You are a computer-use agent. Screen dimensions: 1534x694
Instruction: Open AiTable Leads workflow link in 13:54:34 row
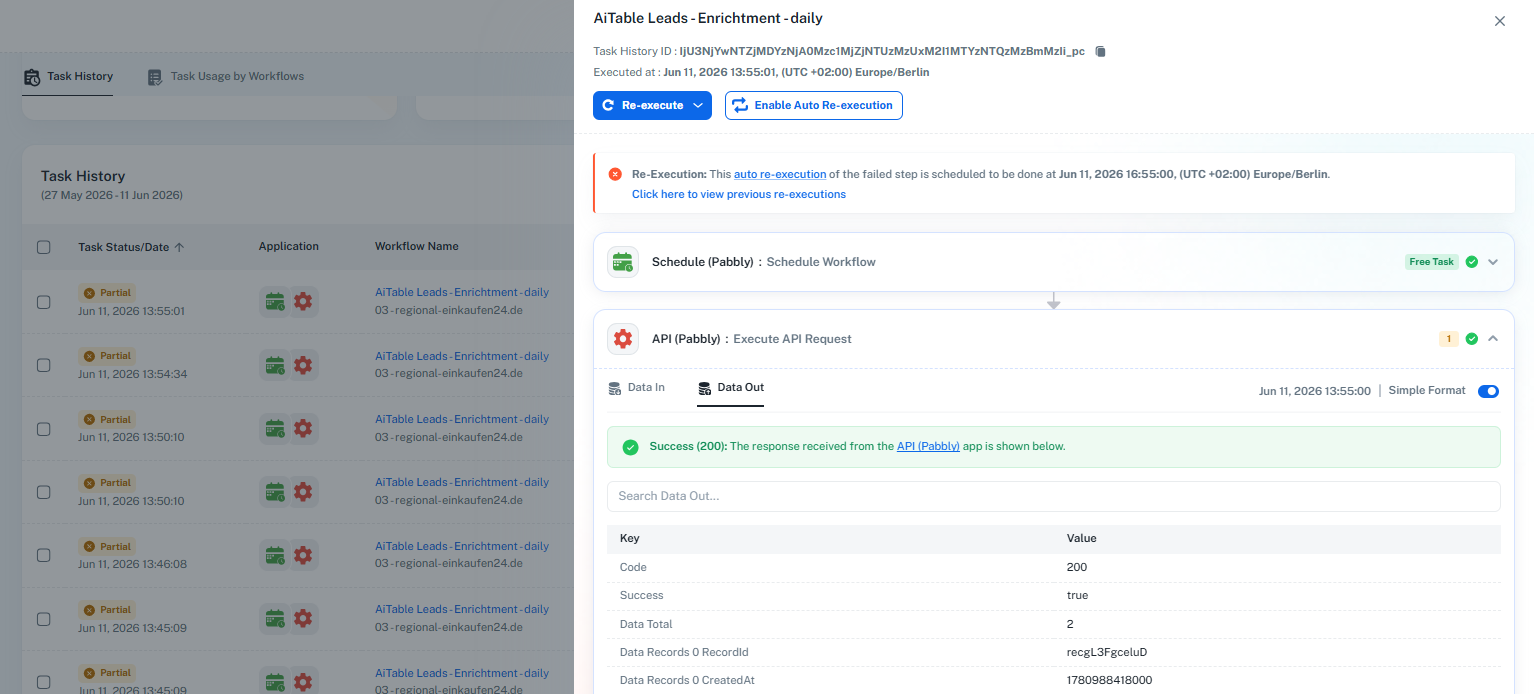tap(462, 356)
